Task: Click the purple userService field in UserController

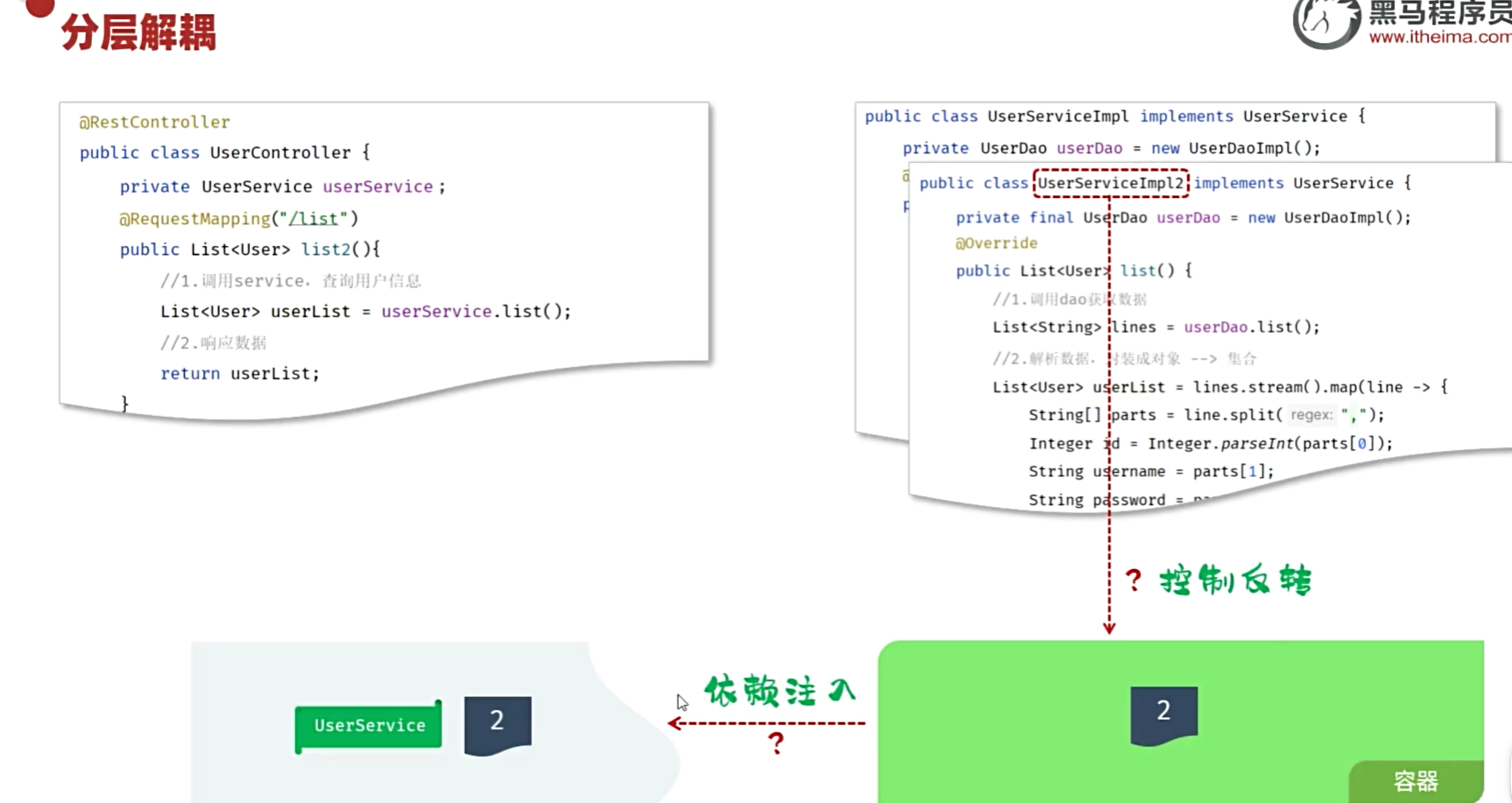Action: [x=378, y=187]
